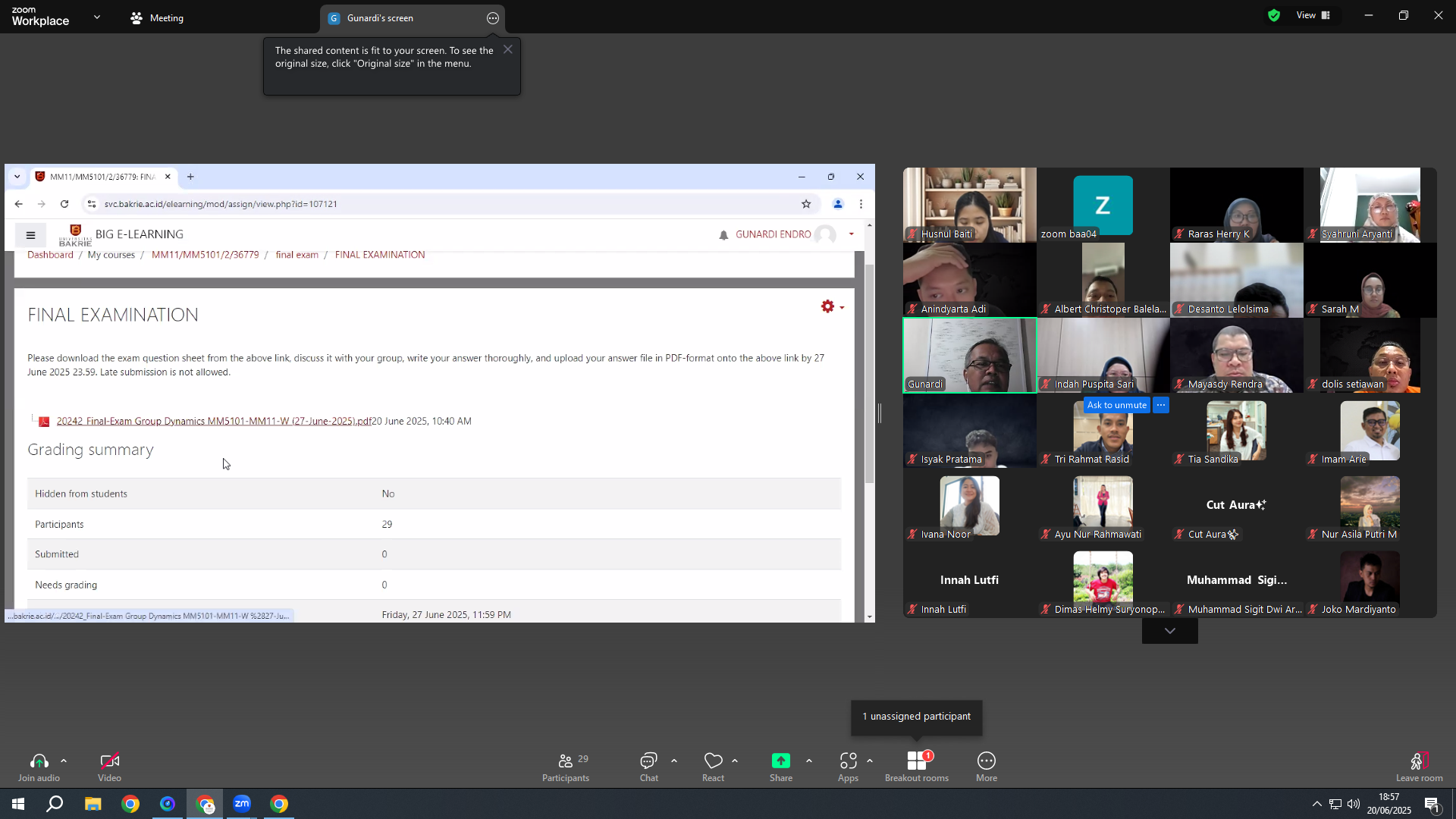This screenshot has height=819, width=1456.
Task: Open the Participants panel
Action: (x=566, y=767)
